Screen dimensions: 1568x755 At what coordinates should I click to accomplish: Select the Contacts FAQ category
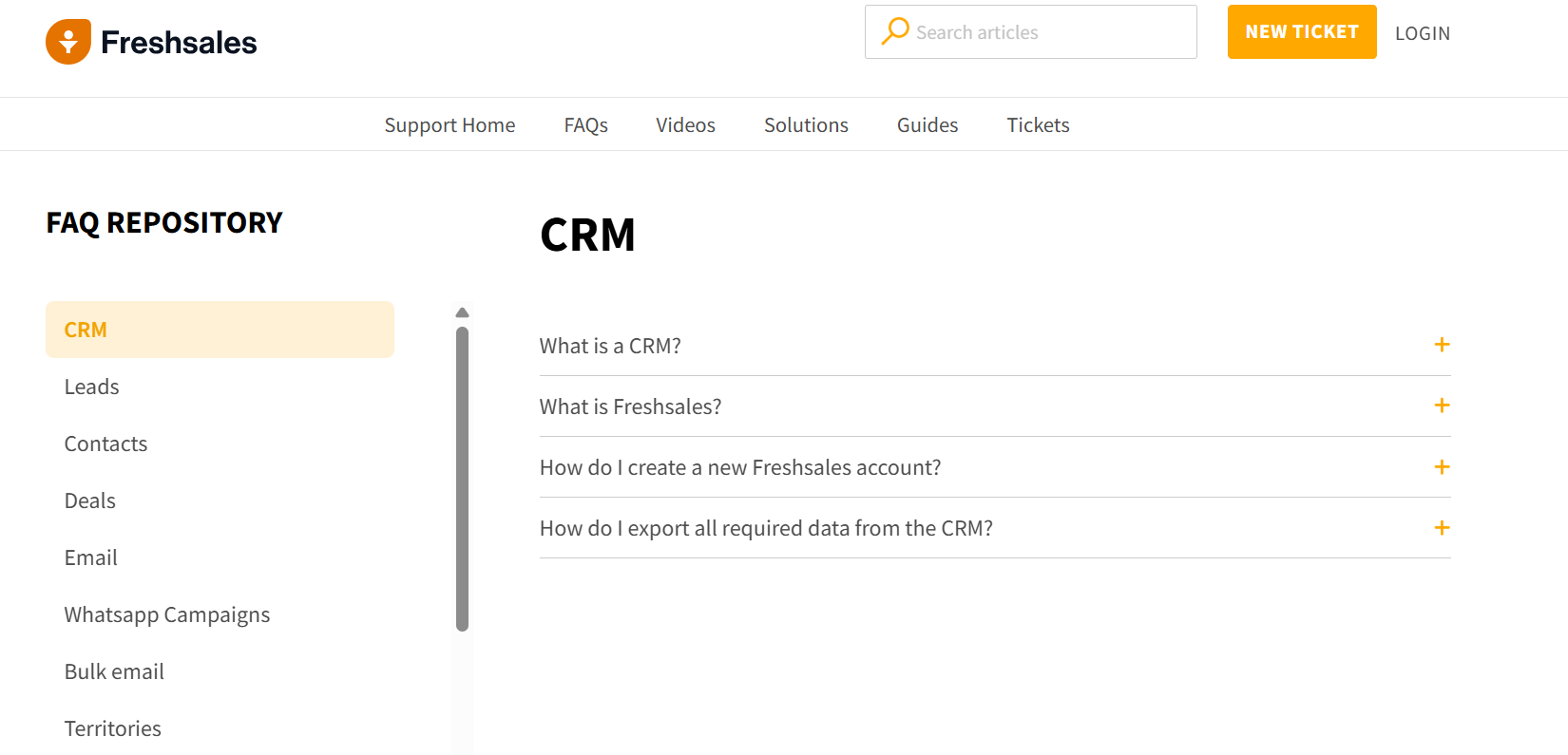click(x=105, y=444)
